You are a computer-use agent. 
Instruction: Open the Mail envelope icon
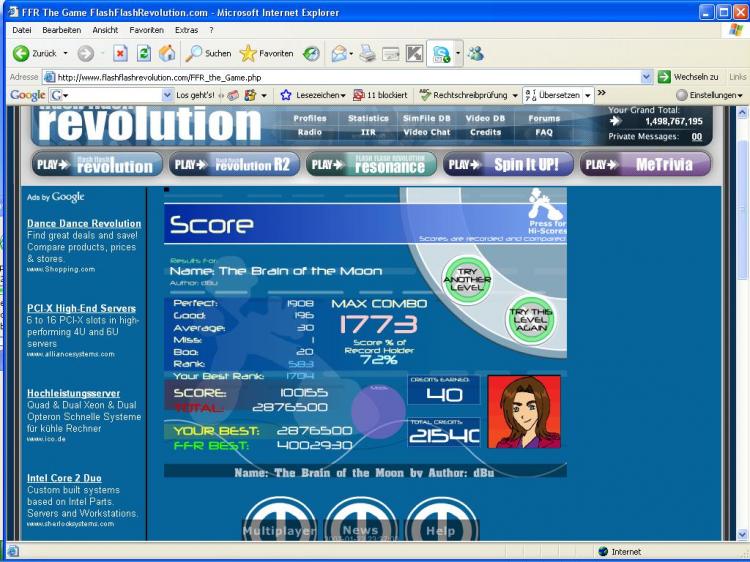coord(339,53)
